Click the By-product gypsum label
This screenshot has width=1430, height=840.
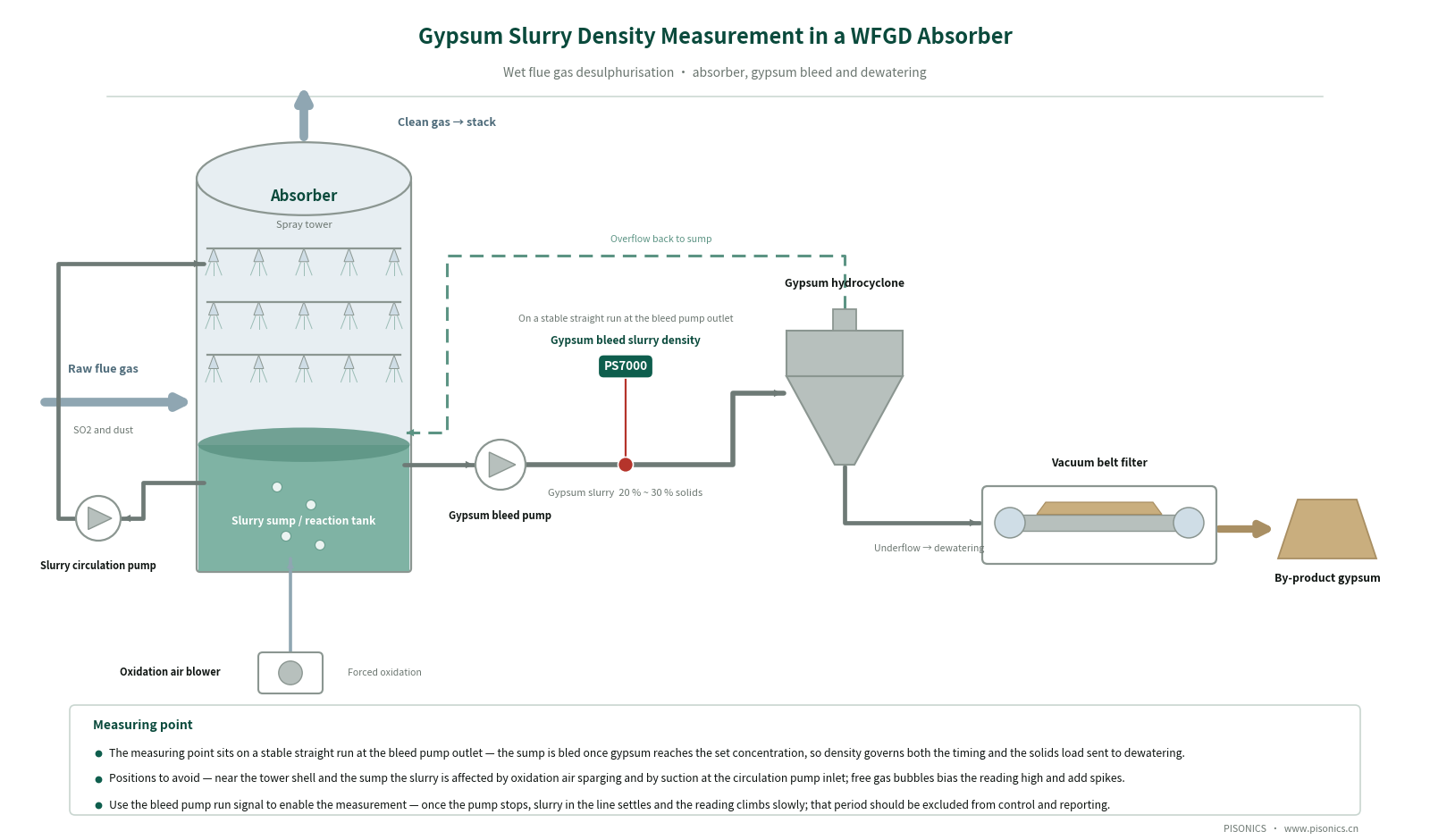[x=1327, y=577]
